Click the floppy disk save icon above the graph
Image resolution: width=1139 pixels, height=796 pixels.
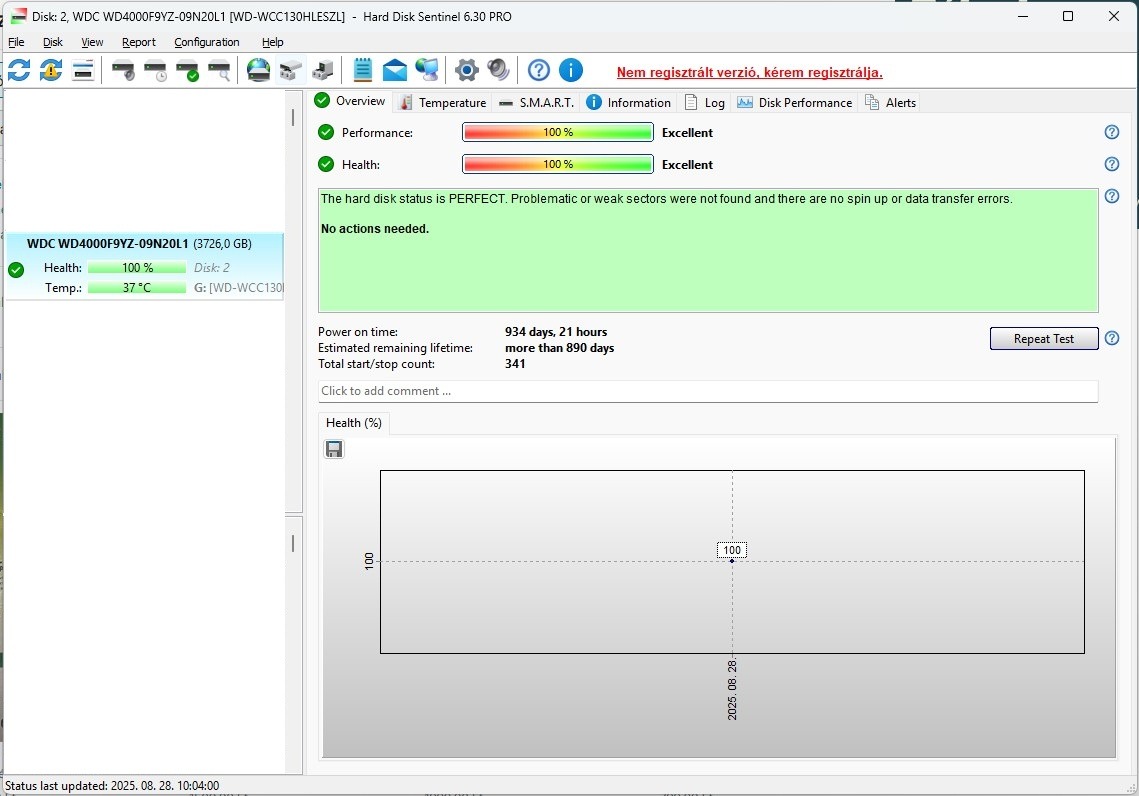pos(334,450)
